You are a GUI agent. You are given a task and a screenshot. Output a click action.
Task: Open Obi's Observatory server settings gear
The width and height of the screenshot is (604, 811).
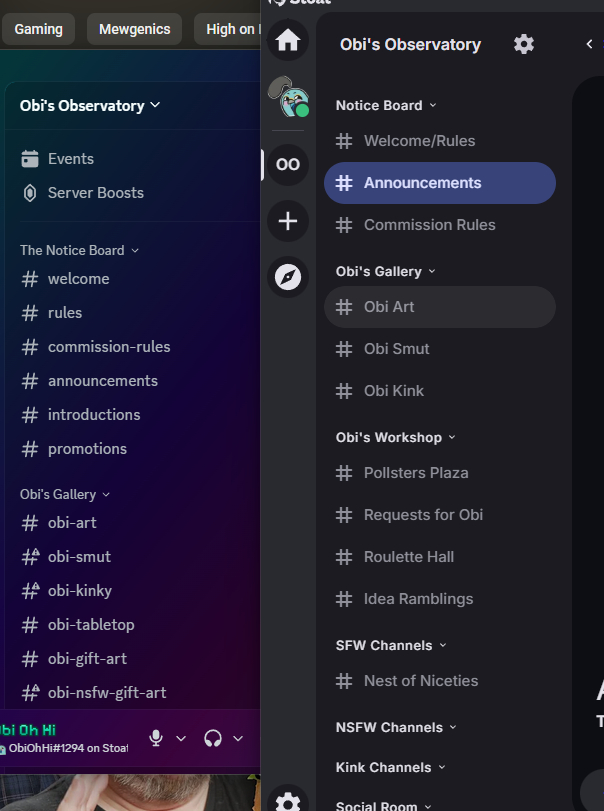click(524, 44)
